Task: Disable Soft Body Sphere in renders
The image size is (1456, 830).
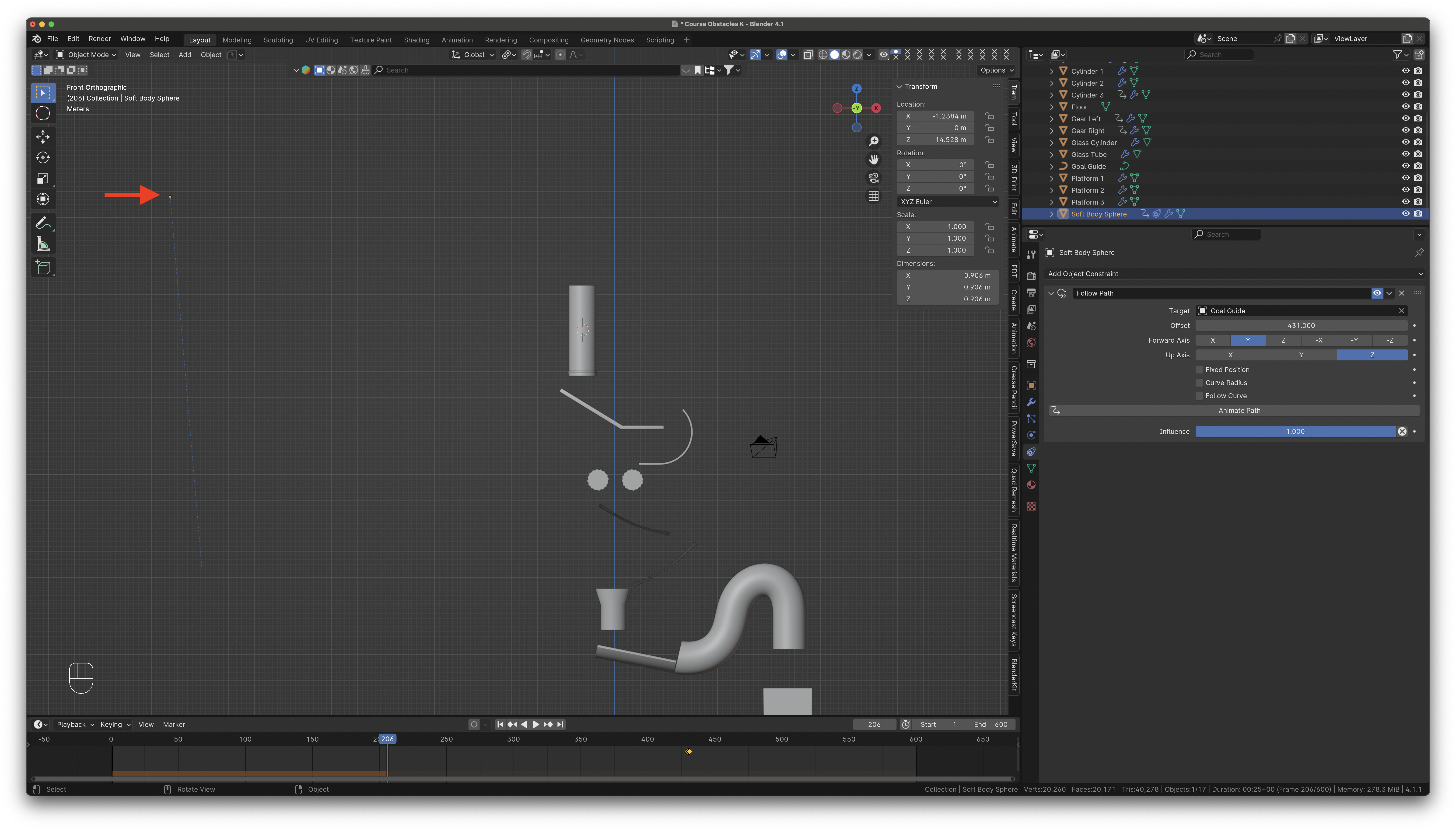Action: point(1418,214)
